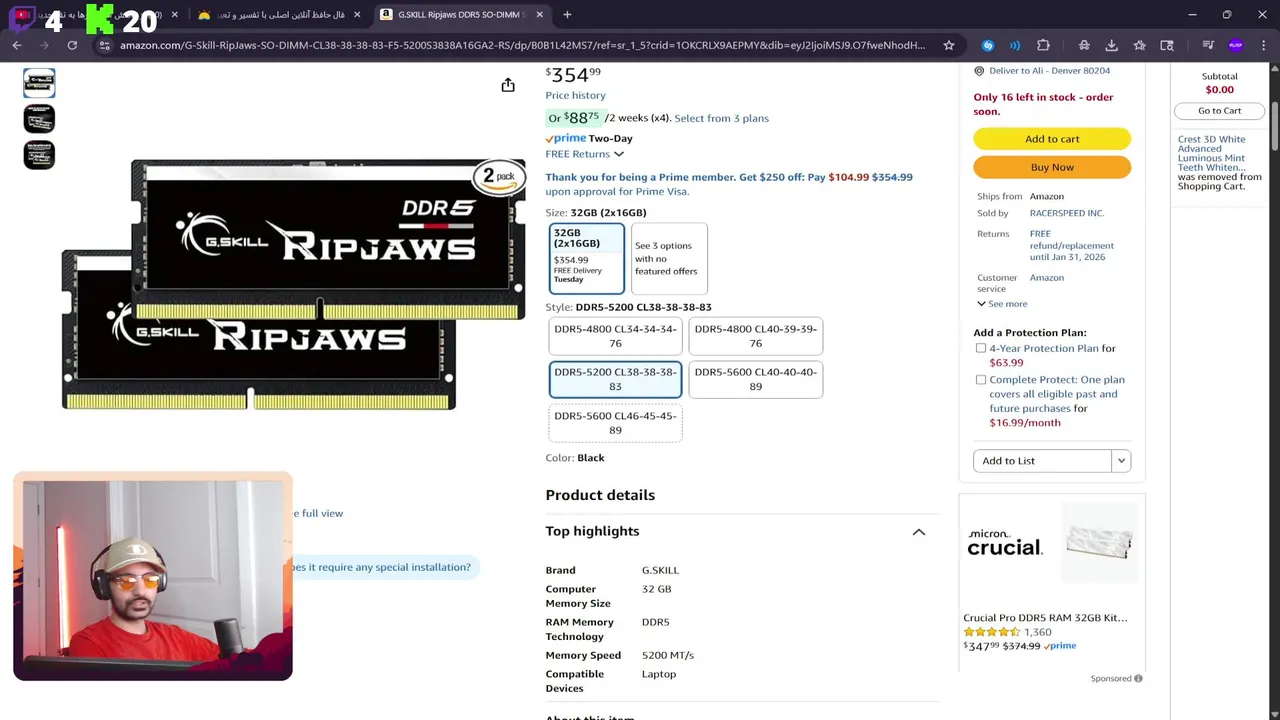The width and height of the screenshot is (1280, 720).
Task: Click the blue sound-wave extension icon
Action: pos(1015,45)
